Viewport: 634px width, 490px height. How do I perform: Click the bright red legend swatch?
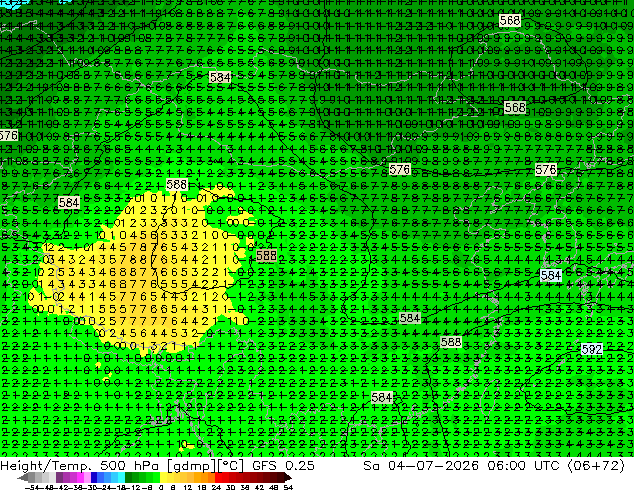(x=218, y=477)
